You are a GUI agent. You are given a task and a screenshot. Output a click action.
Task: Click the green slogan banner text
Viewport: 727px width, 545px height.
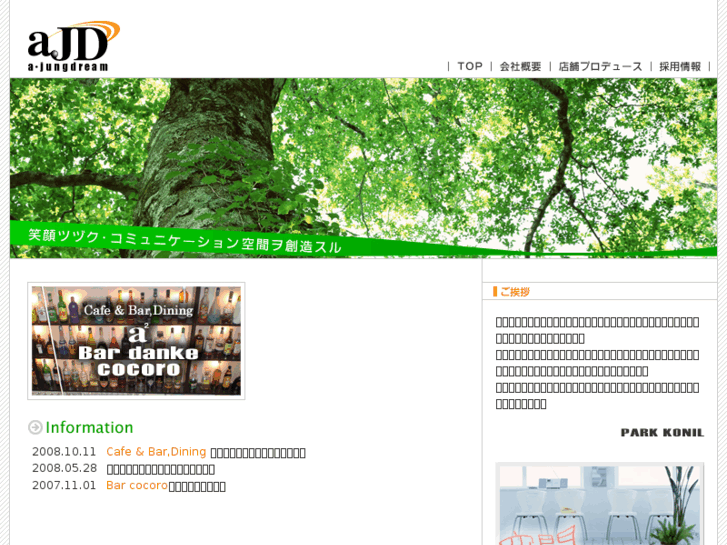(x=185, y=241)
